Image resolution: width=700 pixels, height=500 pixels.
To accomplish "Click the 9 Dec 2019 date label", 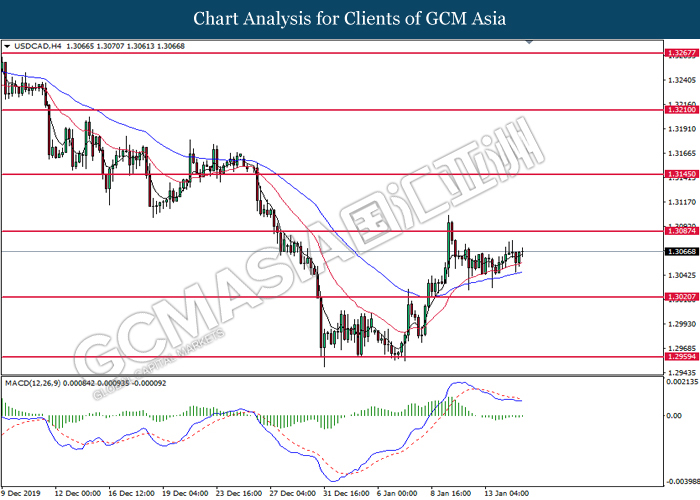I will [21, 493].
